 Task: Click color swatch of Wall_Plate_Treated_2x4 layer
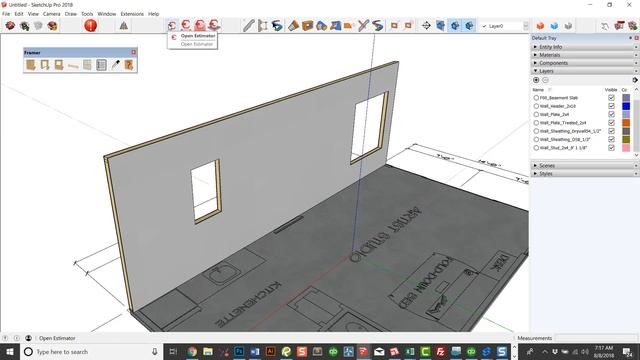[626, 122]
